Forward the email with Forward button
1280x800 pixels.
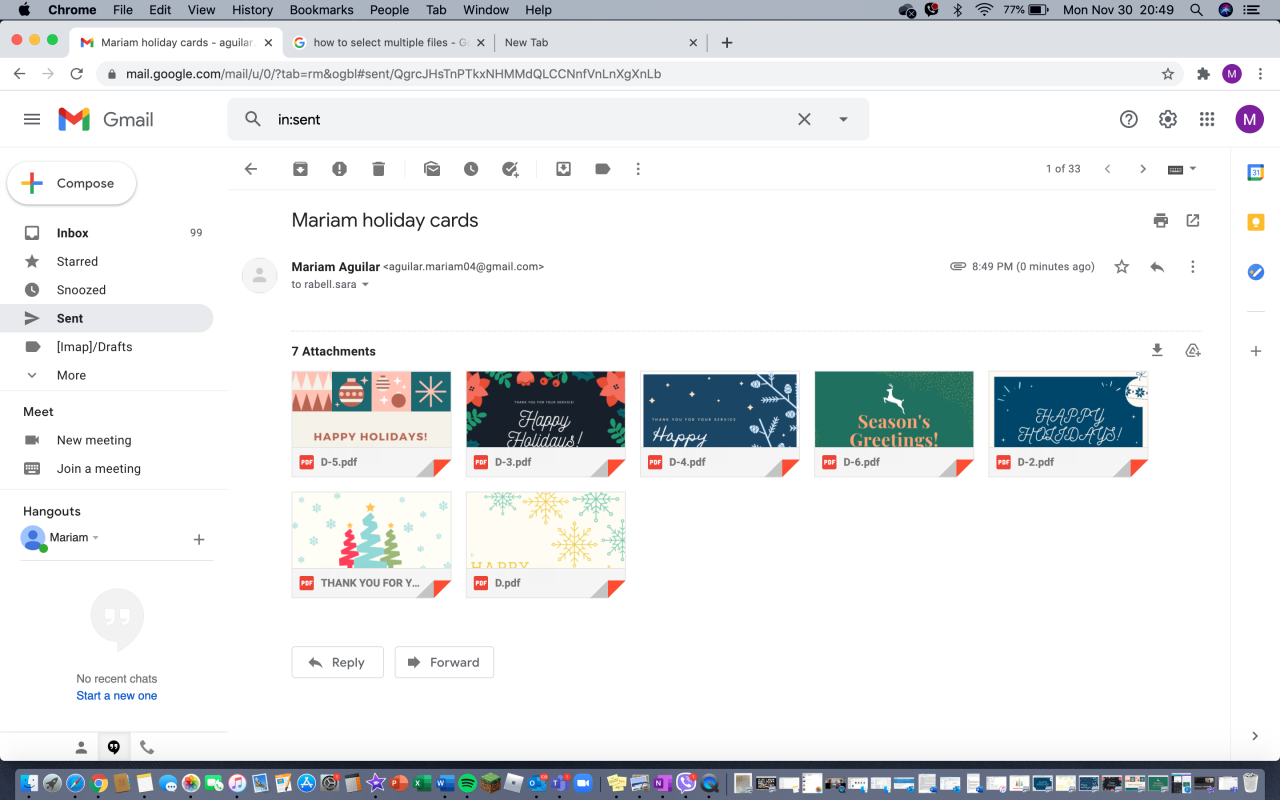tap(444, 662)
